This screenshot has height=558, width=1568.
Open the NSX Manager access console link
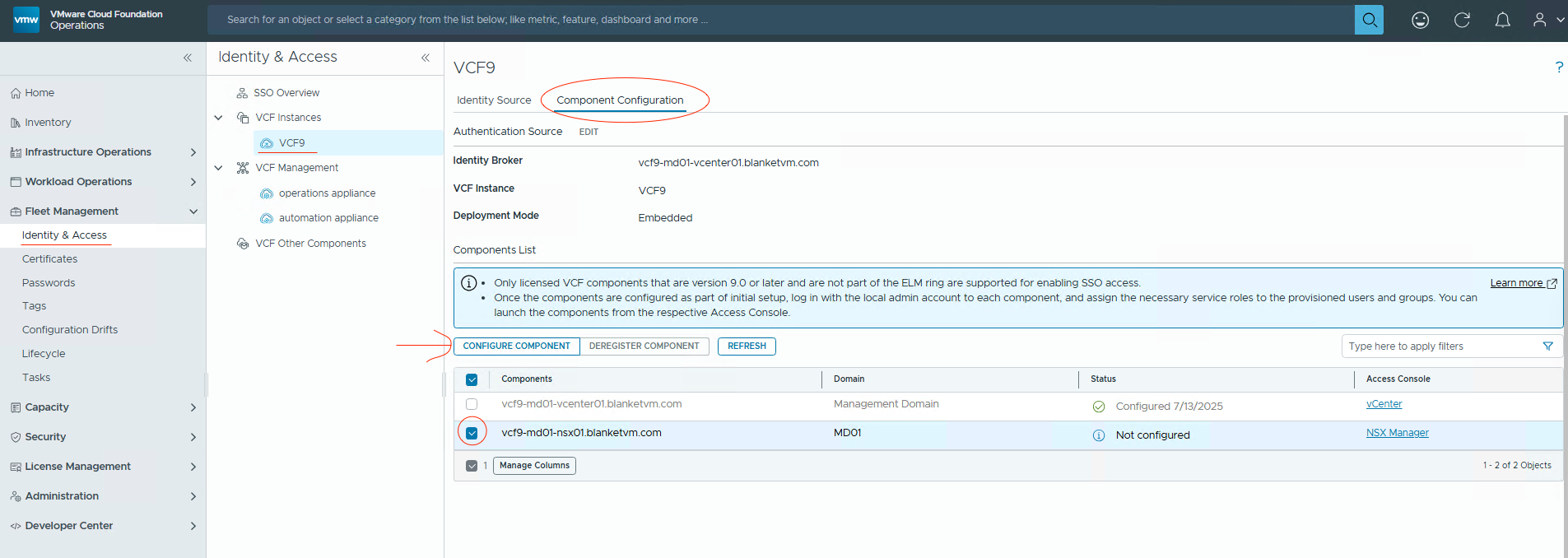pos(1397,433)
